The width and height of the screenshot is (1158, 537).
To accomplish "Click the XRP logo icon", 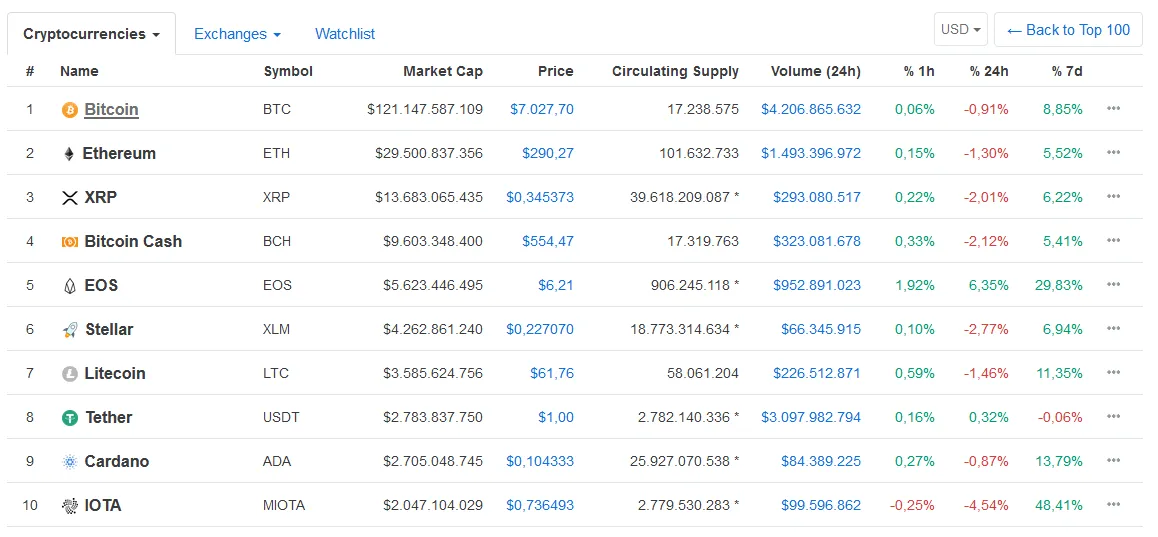I will point(69,198).
